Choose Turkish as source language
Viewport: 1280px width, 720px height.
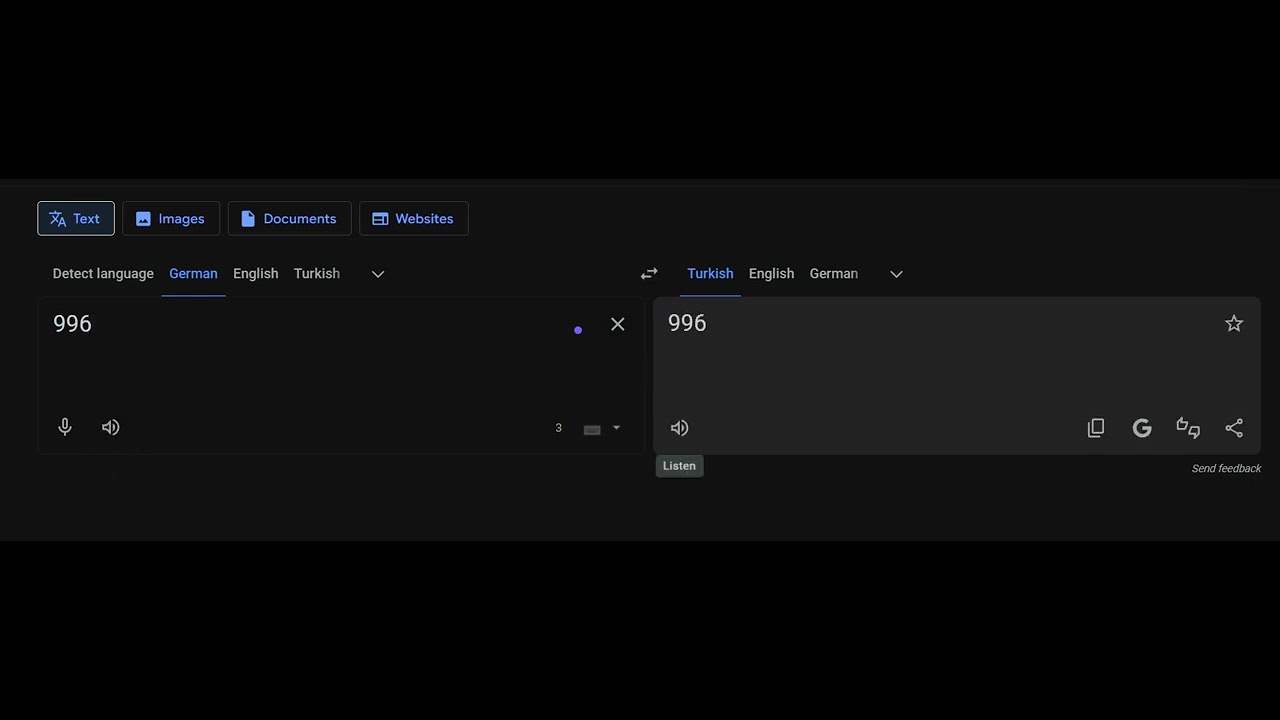317,274
